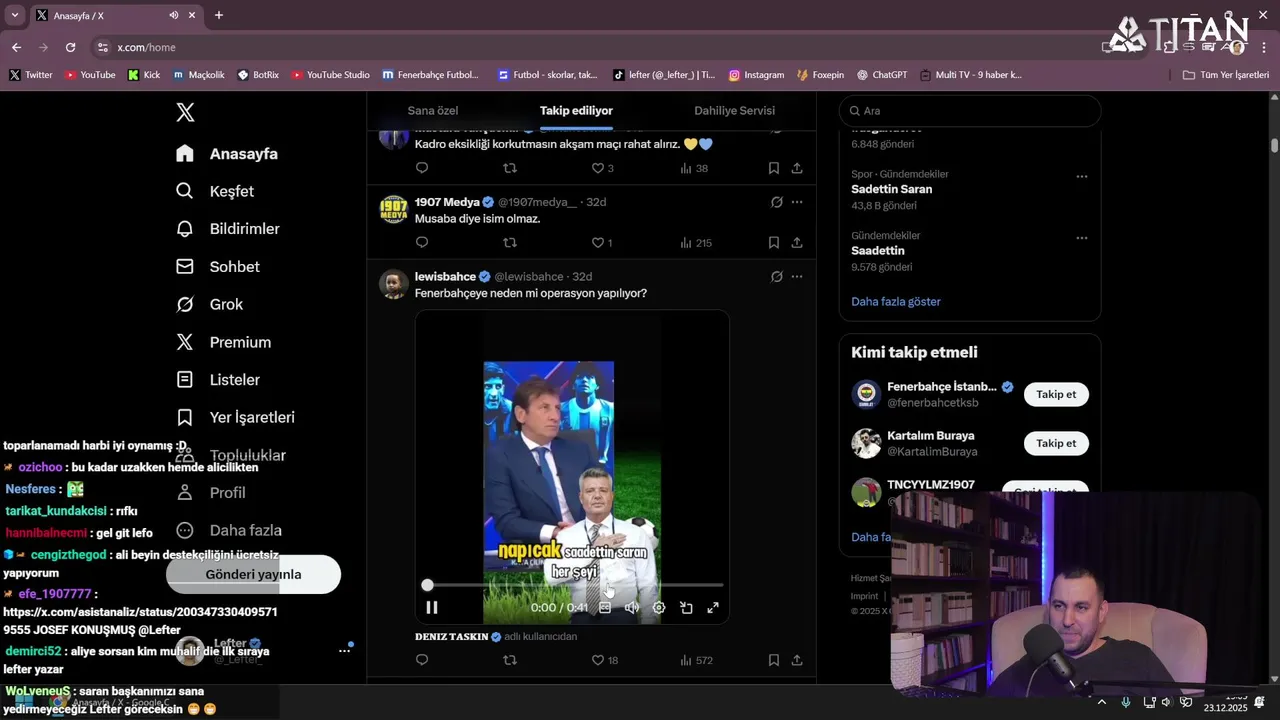Toggle picture-in-picture for video

point(686,607)
